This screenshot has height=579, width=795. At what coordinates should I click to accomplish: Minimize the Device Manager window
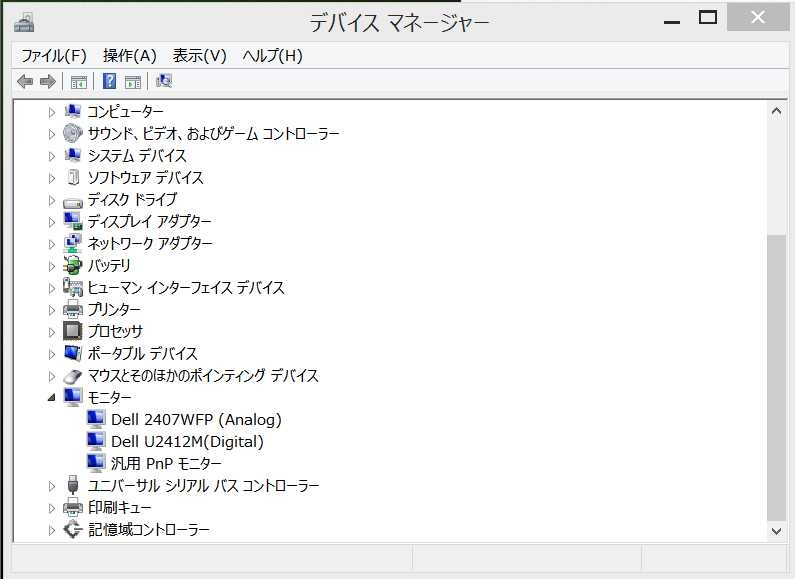click(672, 21)
